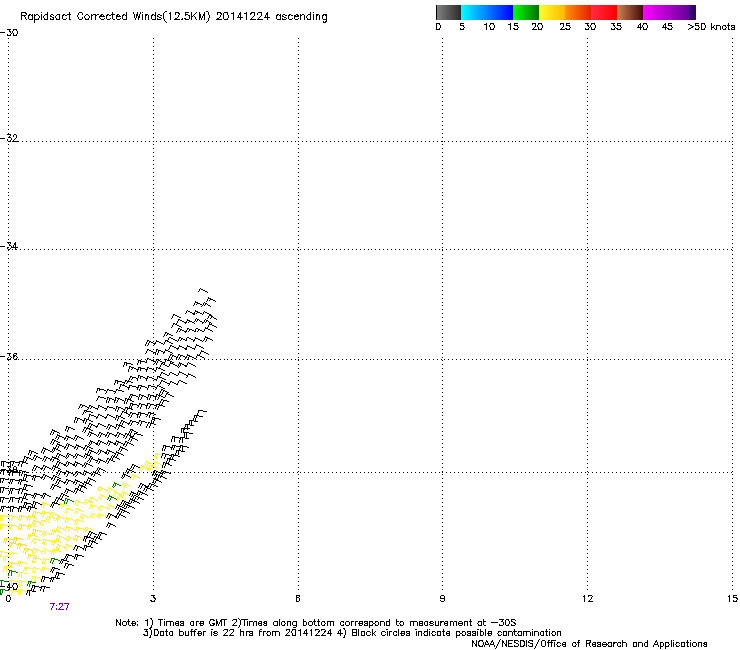Image resolution: width=740 pixels, height=650 pixels.
Task: Click the longitude label '12'
Action: pos(587,599)
